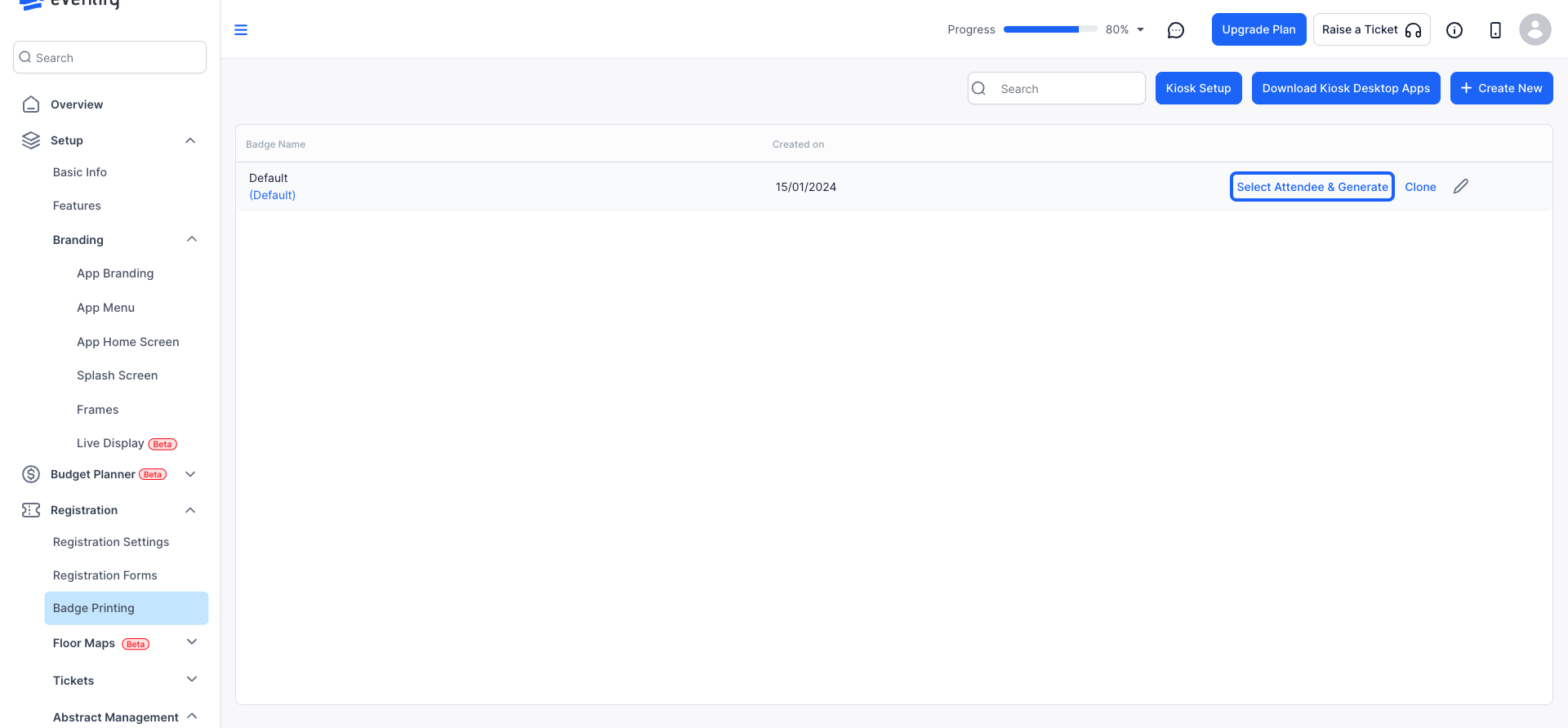The width and height of the screenshot is (1568, 728).
Task: Open the user profile avatar
Action: (1535, 30)
